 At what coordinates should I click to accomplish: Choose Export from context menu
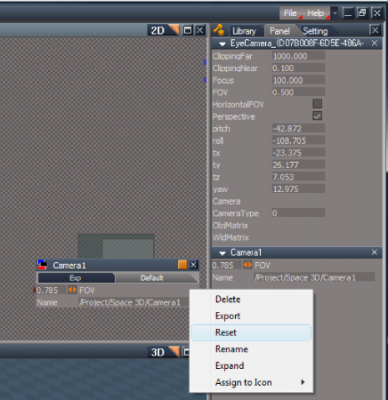click(251, 316)
